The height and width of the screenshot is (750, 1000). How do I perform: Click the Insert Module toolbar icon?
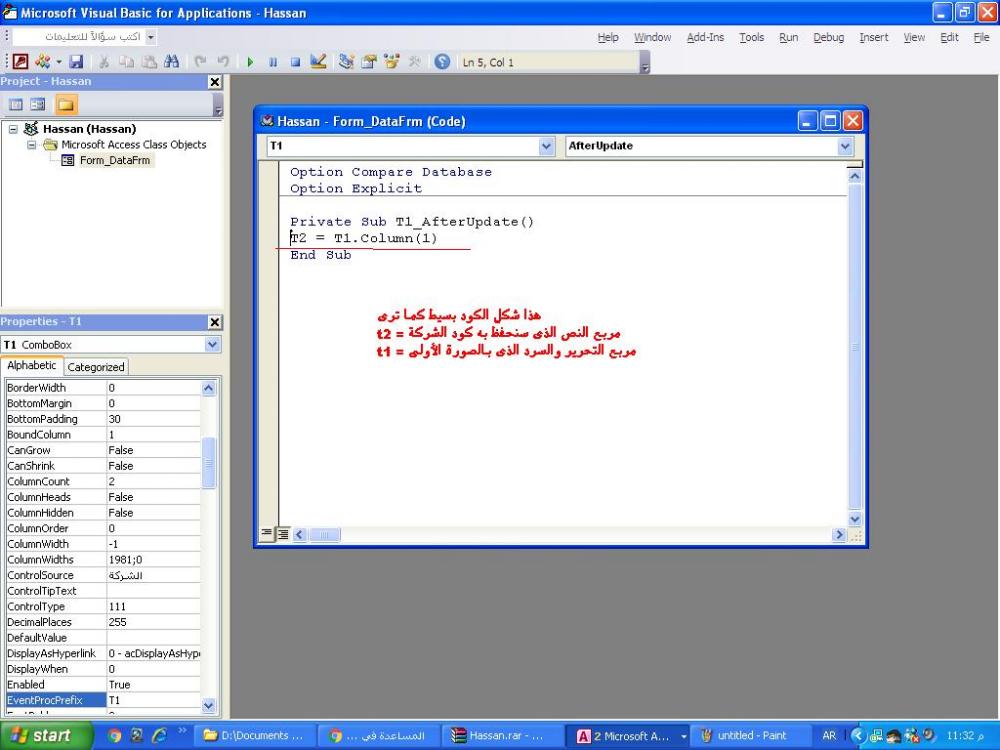[x=43, y=62]
